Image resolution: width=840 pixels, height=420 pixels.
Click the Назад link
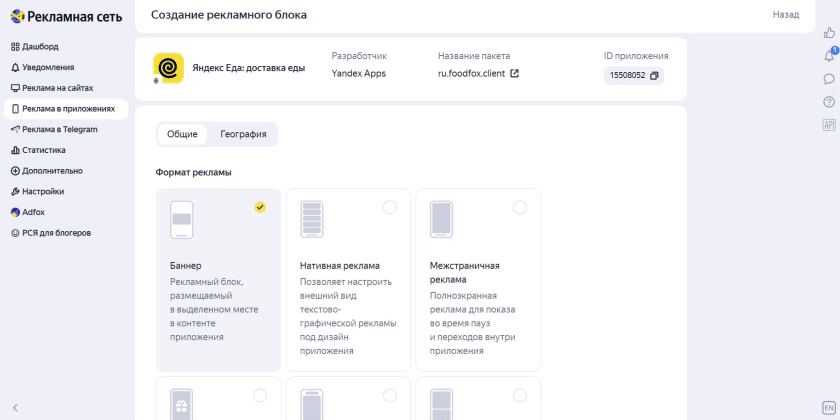[786, 14]
